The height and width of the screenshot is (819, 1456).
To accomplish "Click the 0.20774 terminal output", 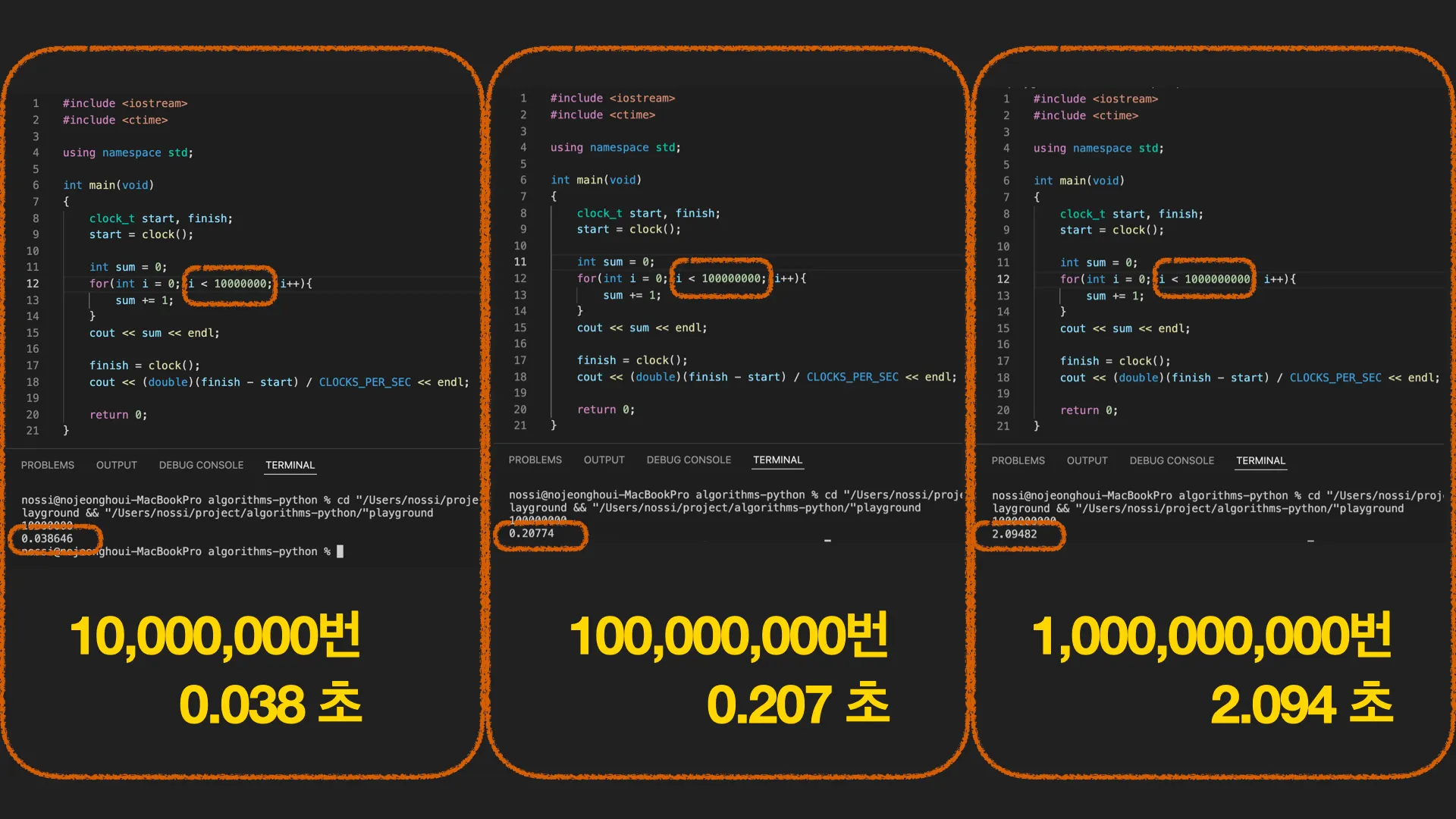I will [532, 533].
